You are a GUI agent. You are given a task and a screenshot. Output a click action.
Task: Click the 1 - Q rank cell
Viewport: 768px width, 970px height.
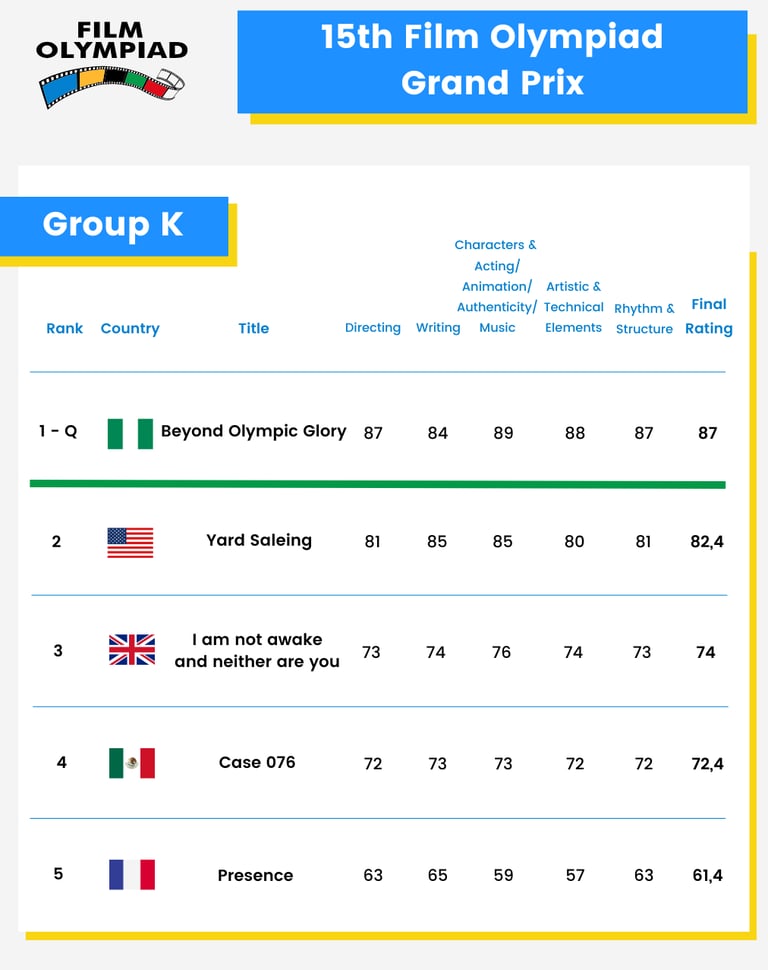pos(58,431)
